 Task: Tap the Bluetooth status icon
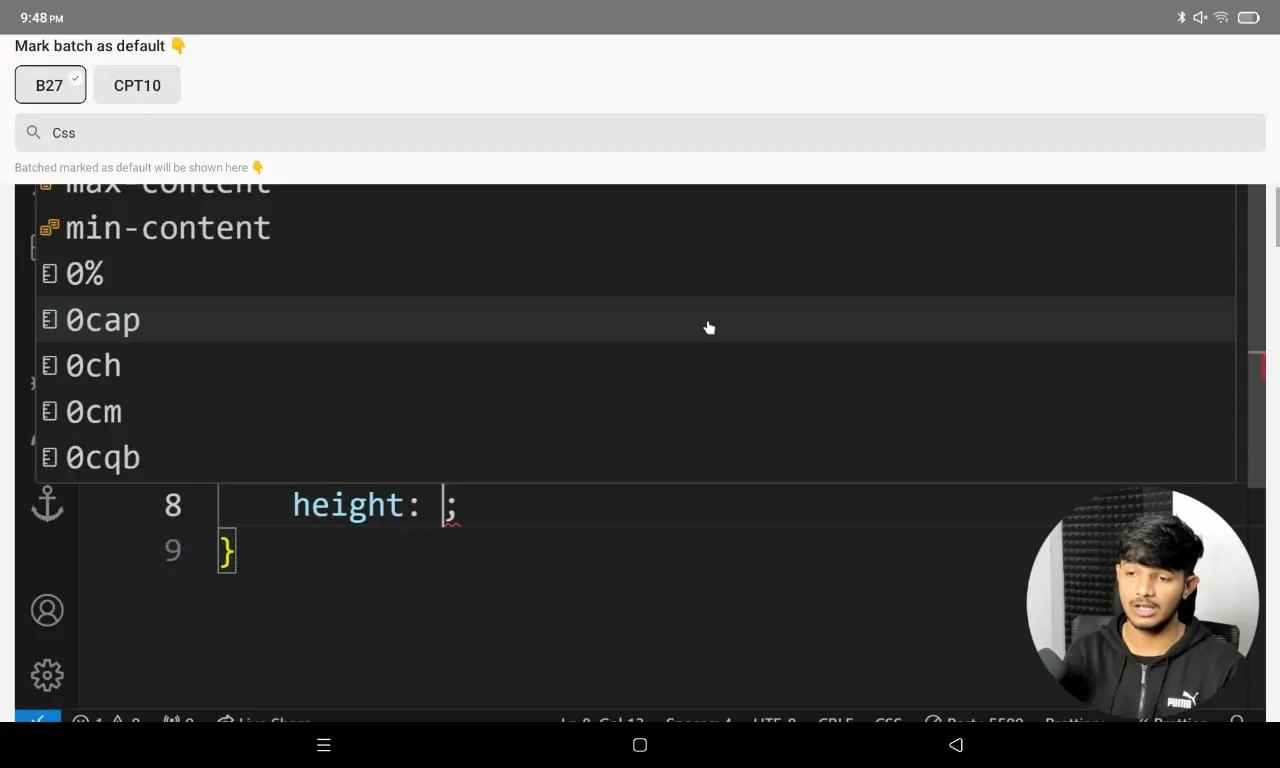click(x=1181, y=17)
